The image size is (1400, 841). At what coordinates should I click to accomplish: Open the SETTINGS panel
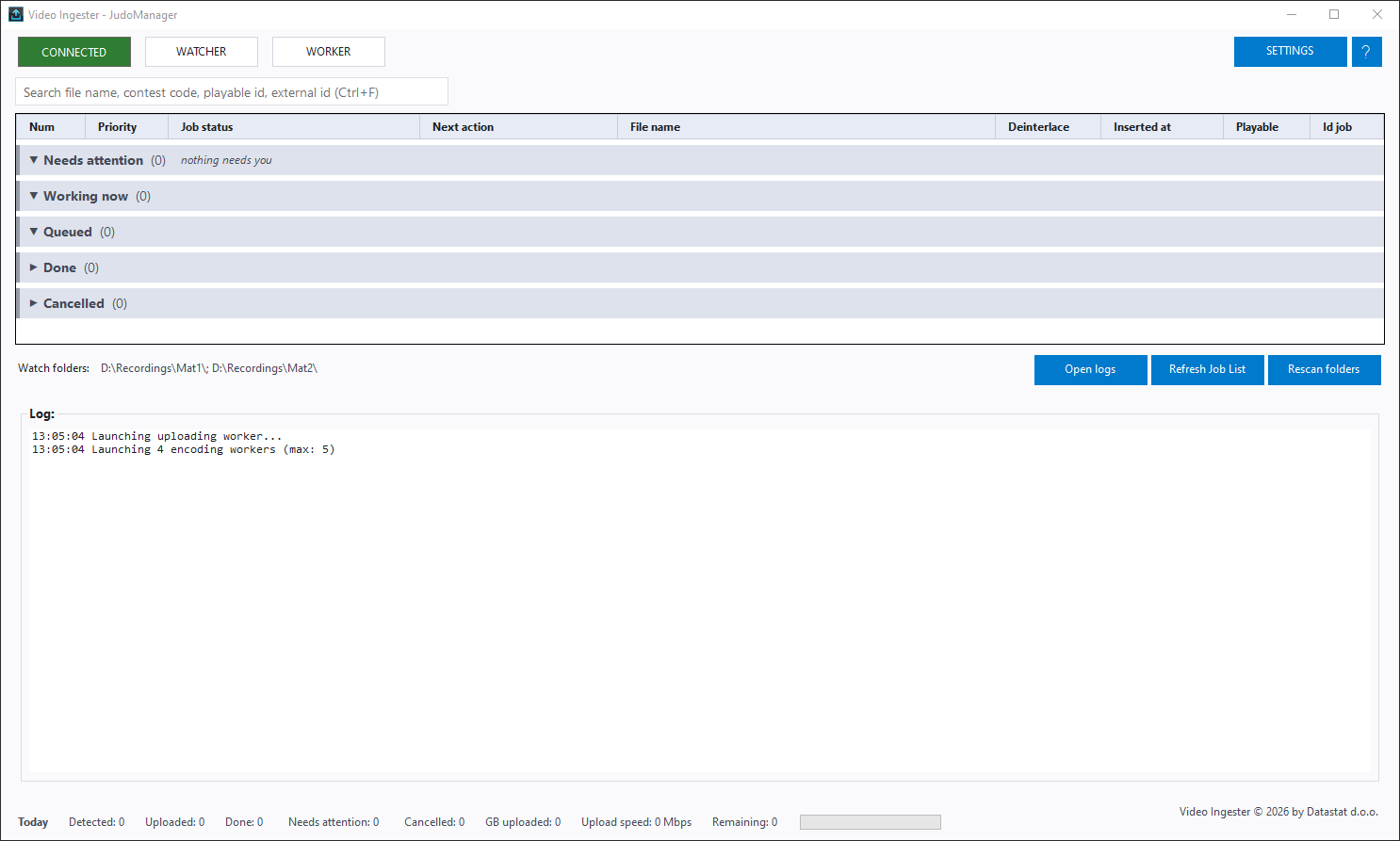pyautogui.click(x=1291, y=52)
